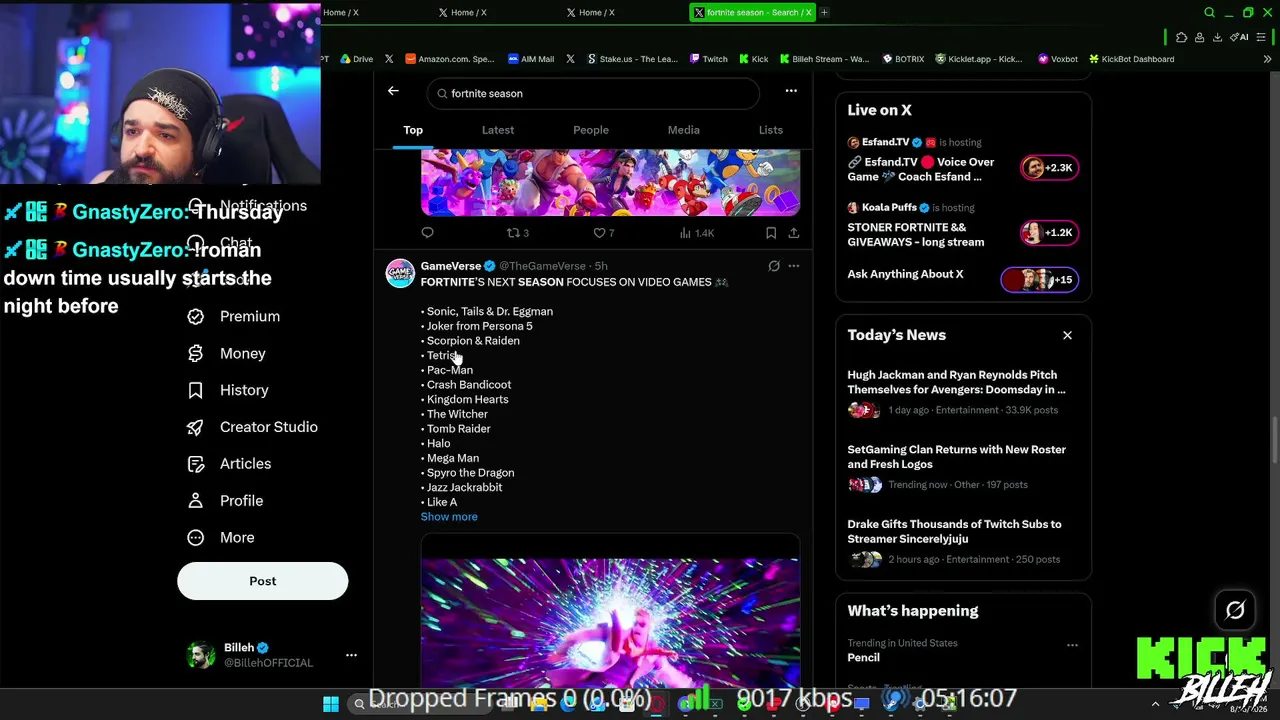Reply to the tweet above GameVerse
The image size is (1280, 720).
point(427,233)
